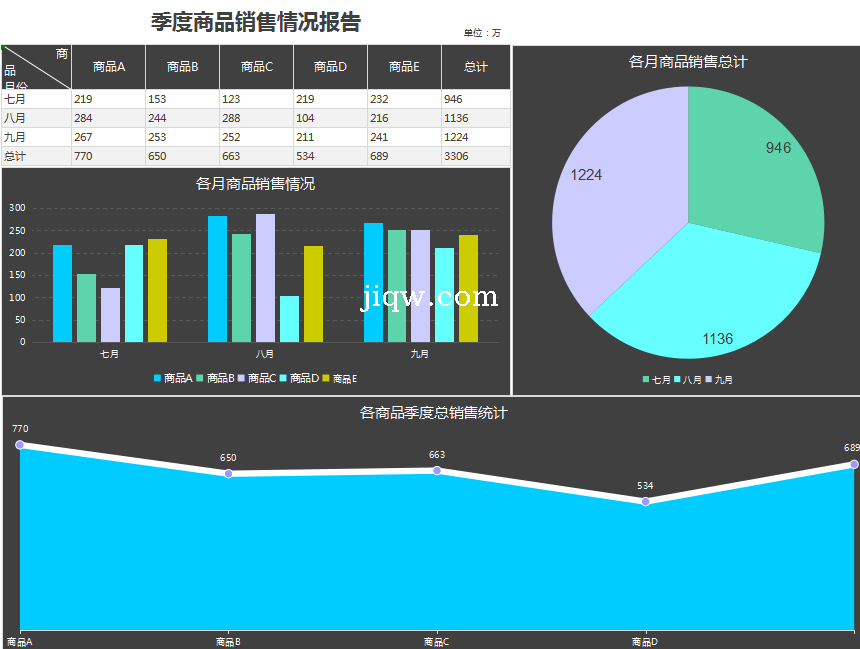
Task: Click the blue 商品A bar for 七月
Action: pyautogui.click(x=62, y=293)
